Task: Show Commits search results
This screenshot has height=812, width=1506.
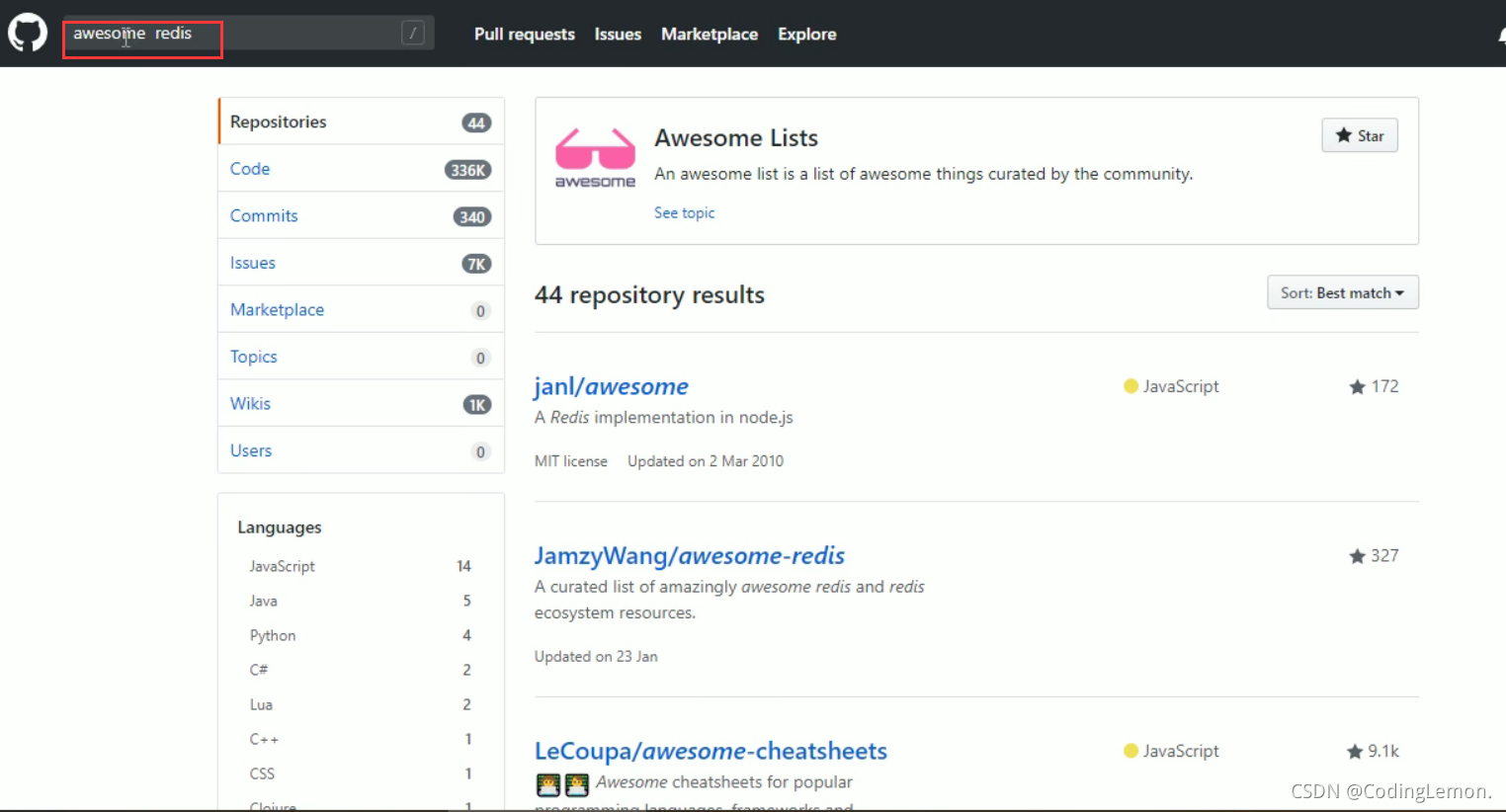Action: point(361,215)
